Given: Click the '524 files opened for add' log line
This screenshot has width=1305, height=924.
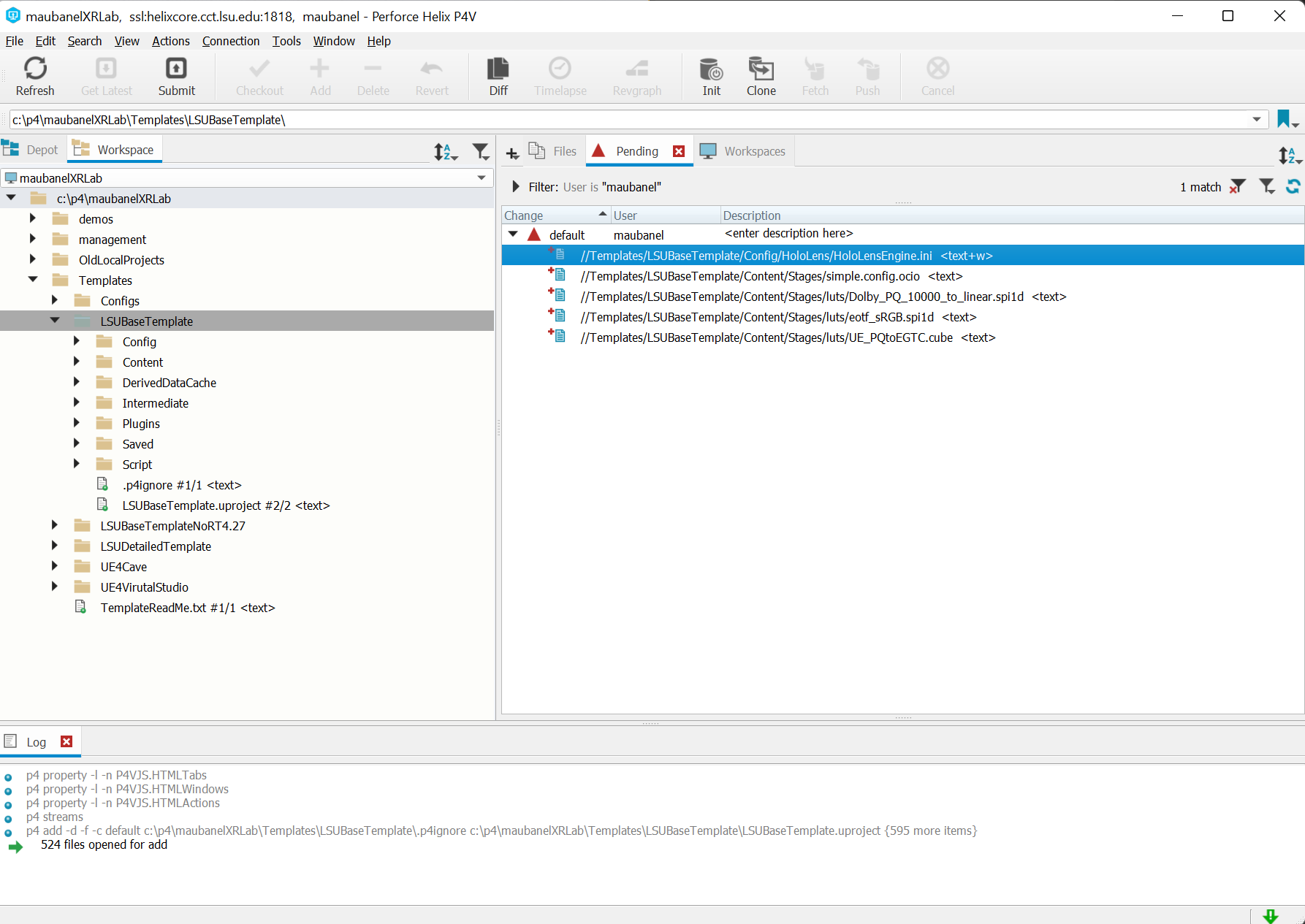Looking at the screenshot, I should click(104, 844).
